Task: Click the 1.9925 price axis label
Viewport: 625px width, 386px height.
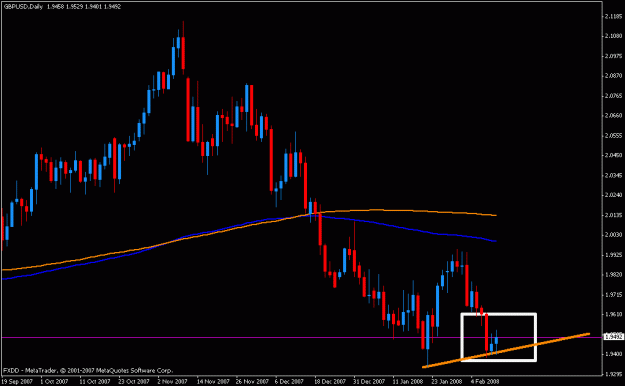Action: [x=614, y=254]
